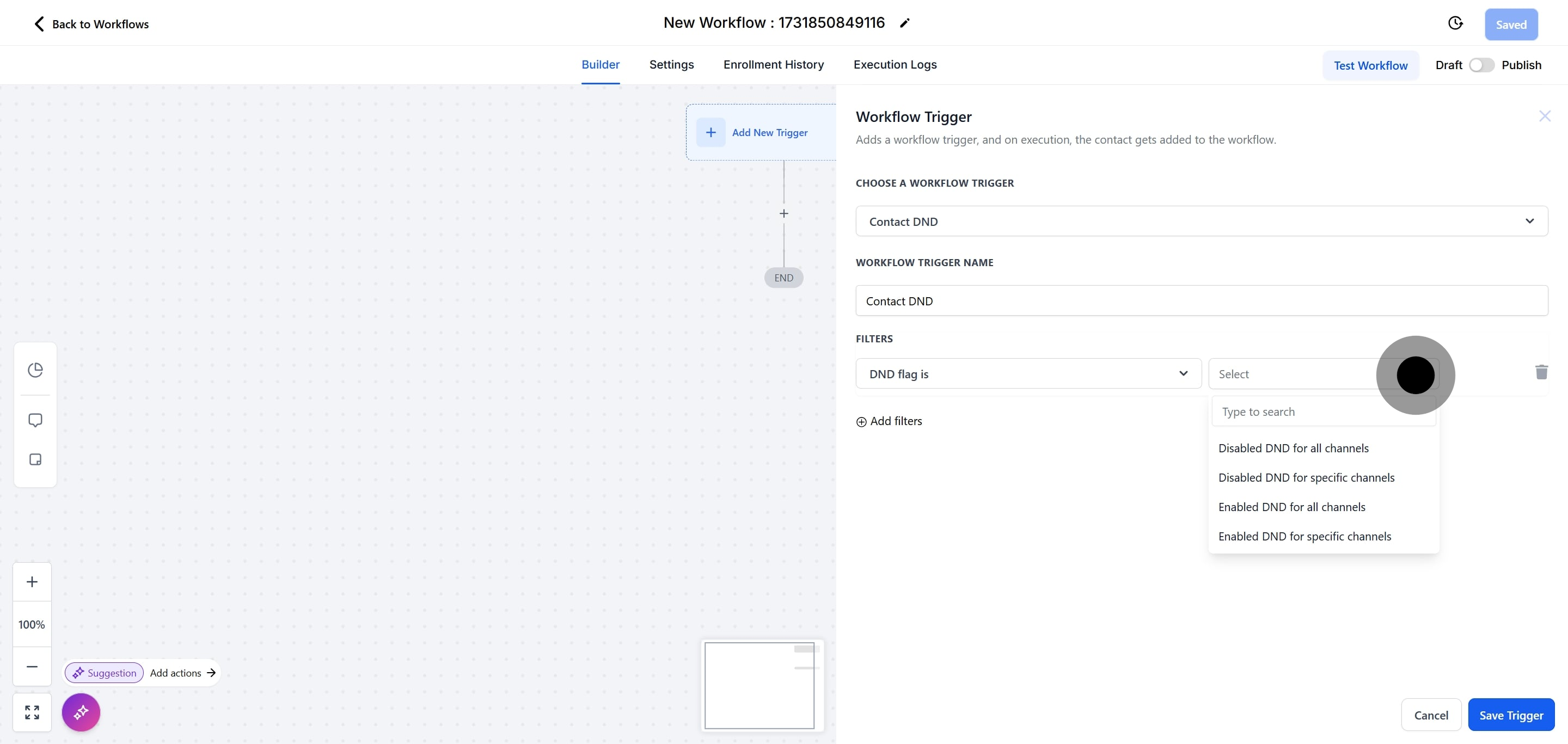
Task: Zoom in with the plus canvas button
Action: click(x=32, y=582)
